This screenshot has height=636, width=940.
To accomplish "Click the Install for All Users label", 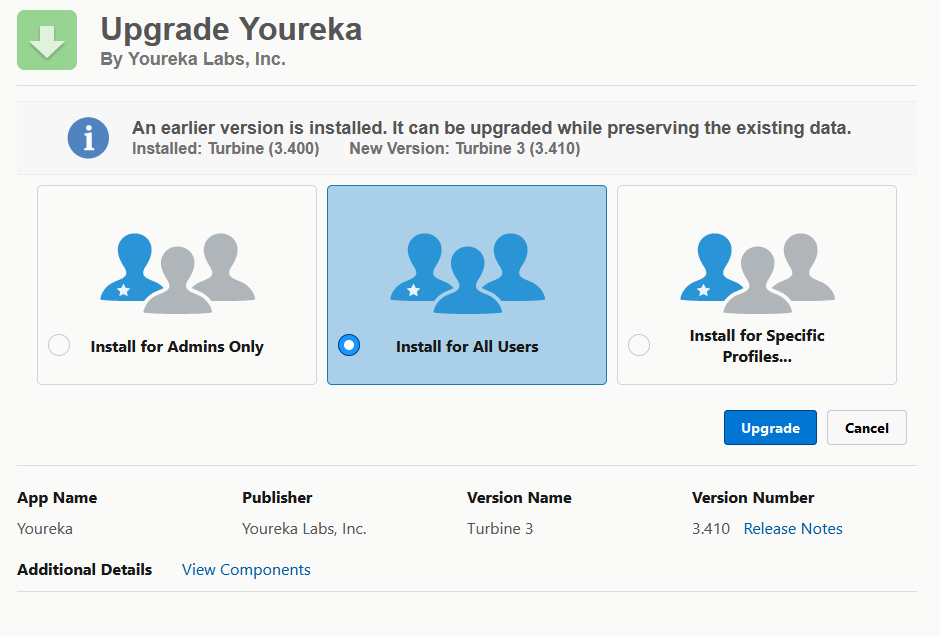I will pos(467,346).
